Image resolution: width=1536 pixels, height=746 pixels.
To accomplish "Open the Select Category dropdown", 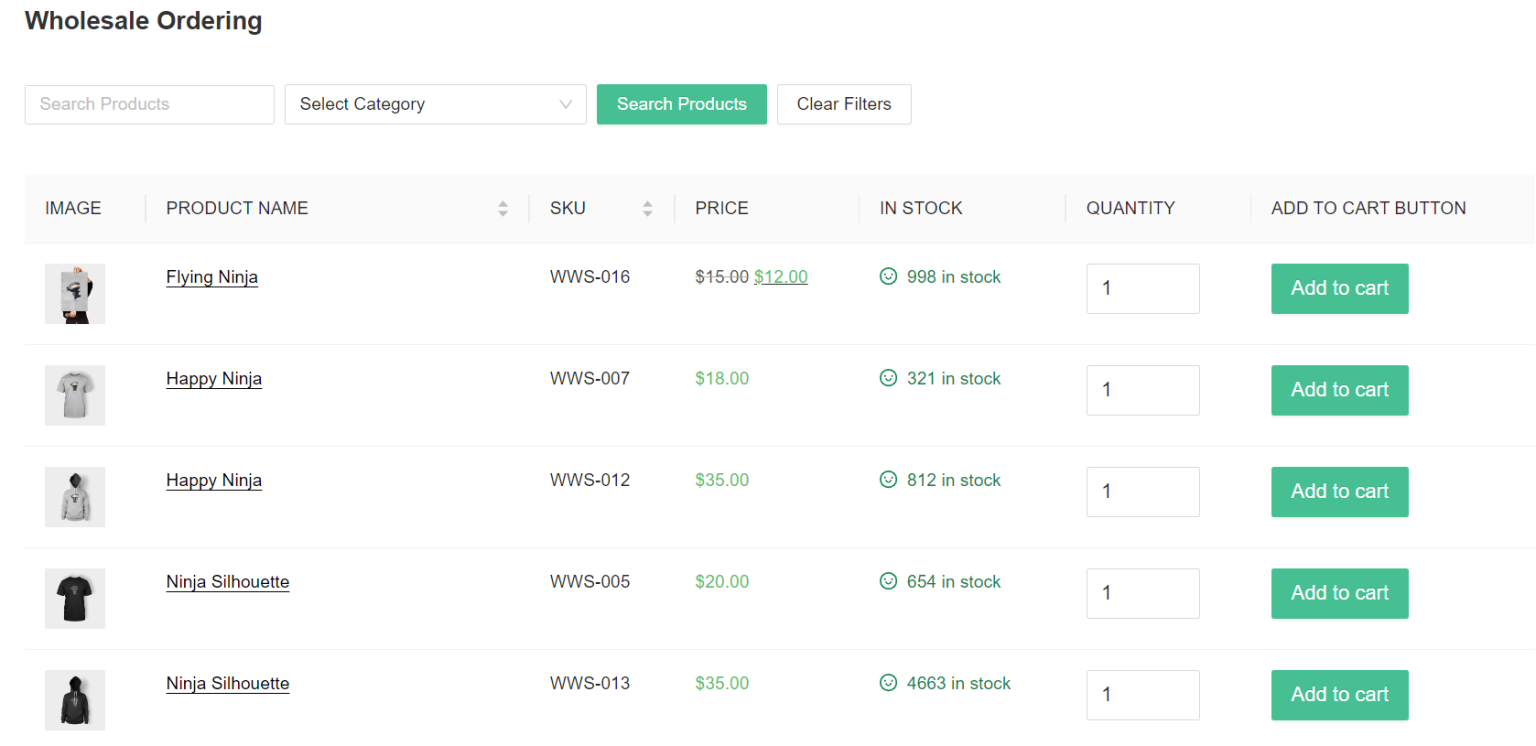I will 435,104.
